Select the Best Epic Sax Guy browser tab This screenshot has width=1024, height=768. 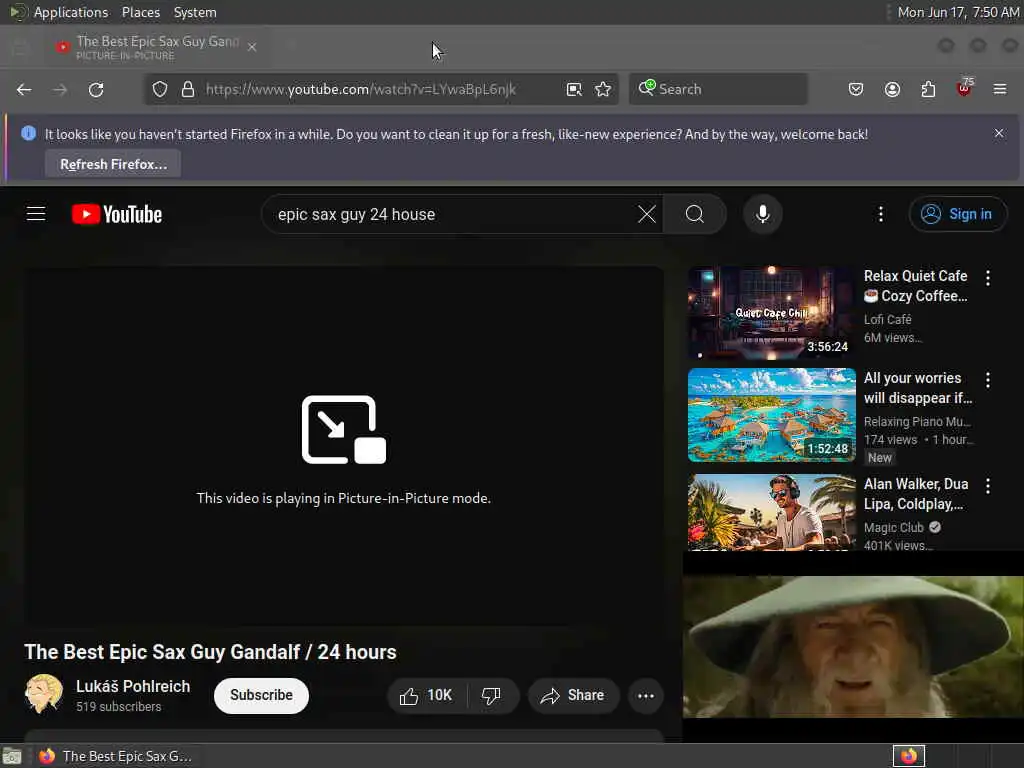pyautogui.click(x=157, y=47)
